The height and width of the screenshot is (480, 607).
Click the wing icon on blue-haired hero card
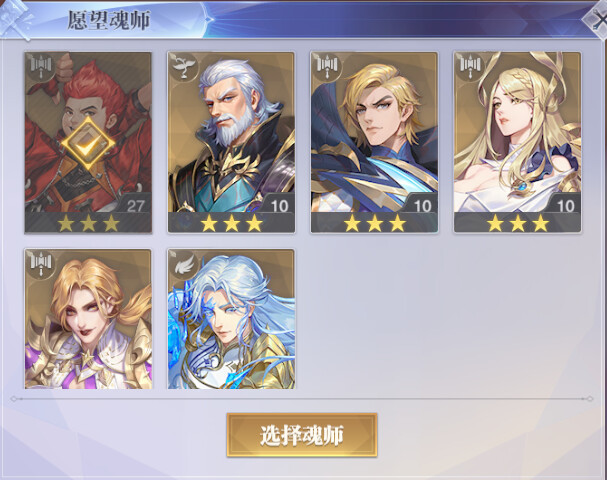tap(183, 263)
